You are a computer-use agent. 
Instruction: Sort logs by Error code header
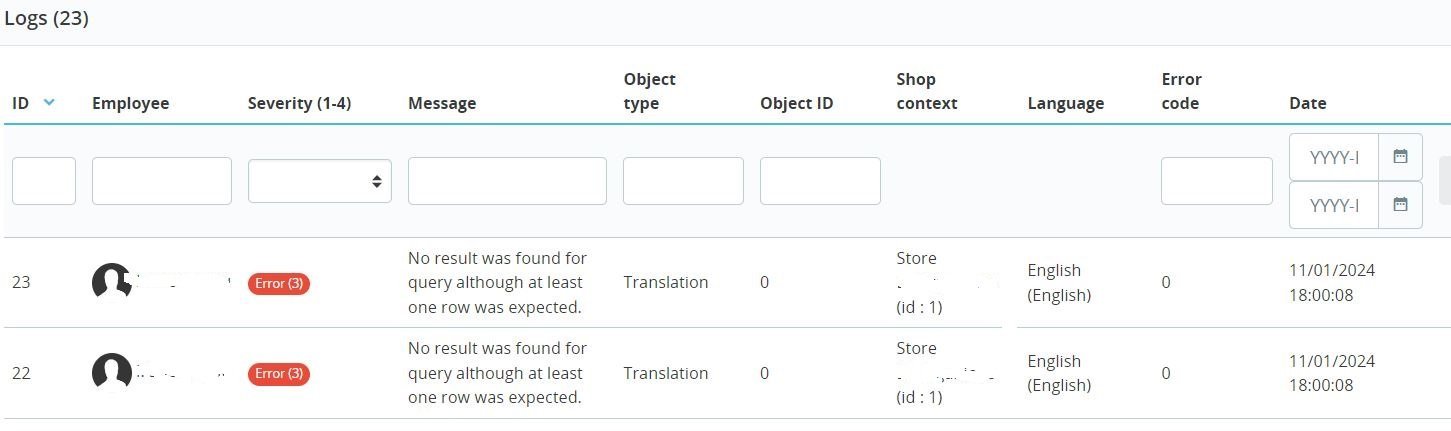(1181, 91)
